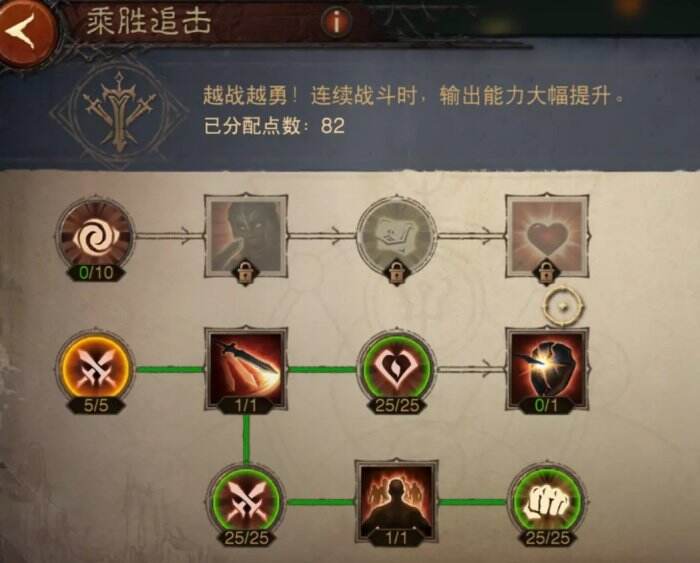Select the green crossed swords 25/25 node
The image size is (700, 563).
click(246, 503)
